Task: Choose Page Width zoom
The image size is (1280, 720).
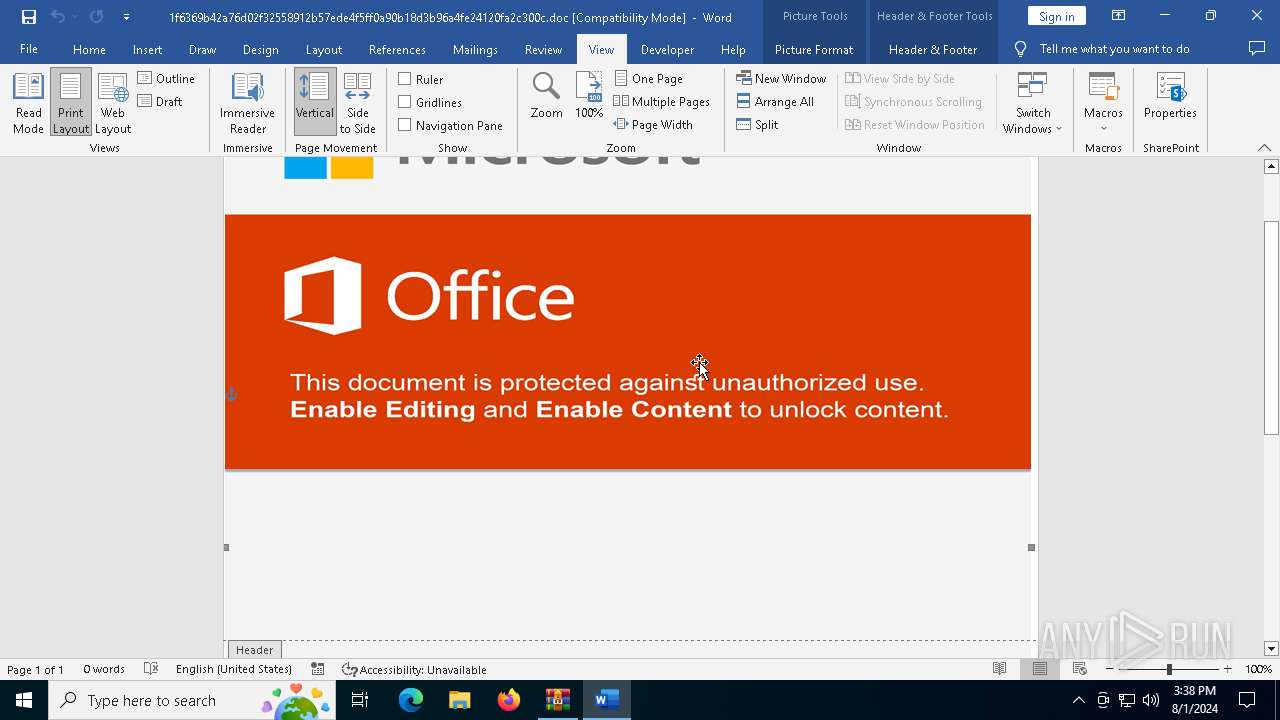Action: 653,124
